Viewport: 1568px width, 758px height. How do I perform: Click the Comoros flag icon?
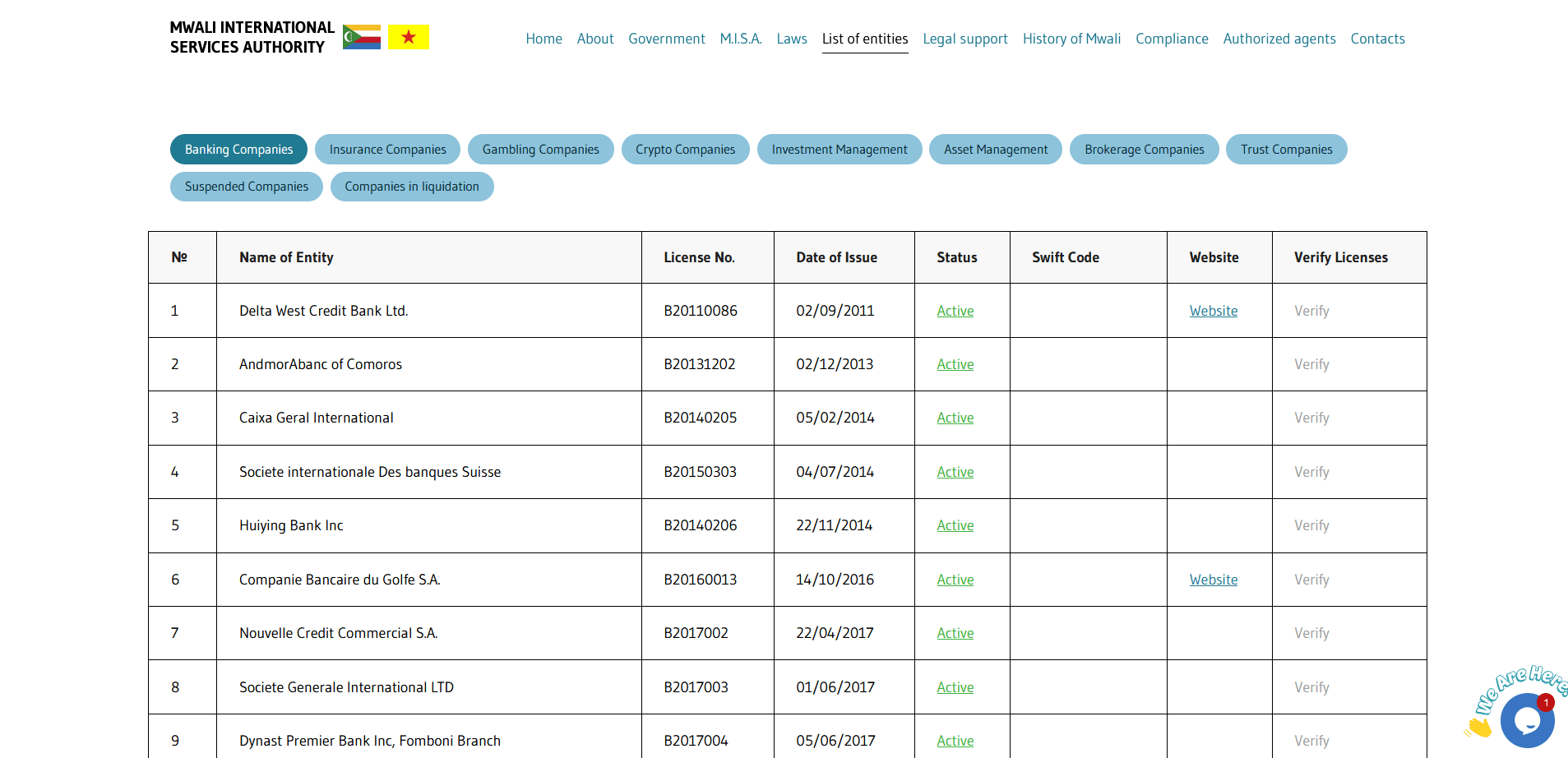pos(362,37)
